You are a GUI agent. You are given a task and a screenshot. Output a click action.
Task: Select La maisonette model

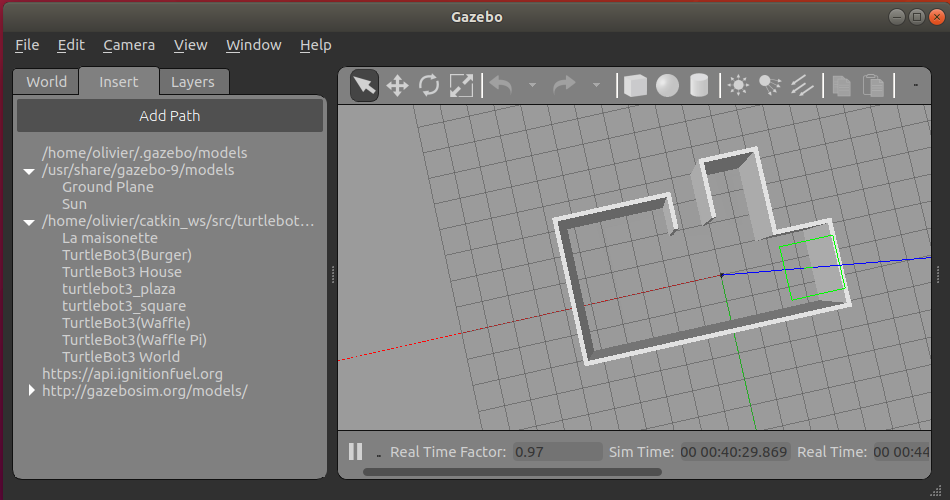(110, 238)
